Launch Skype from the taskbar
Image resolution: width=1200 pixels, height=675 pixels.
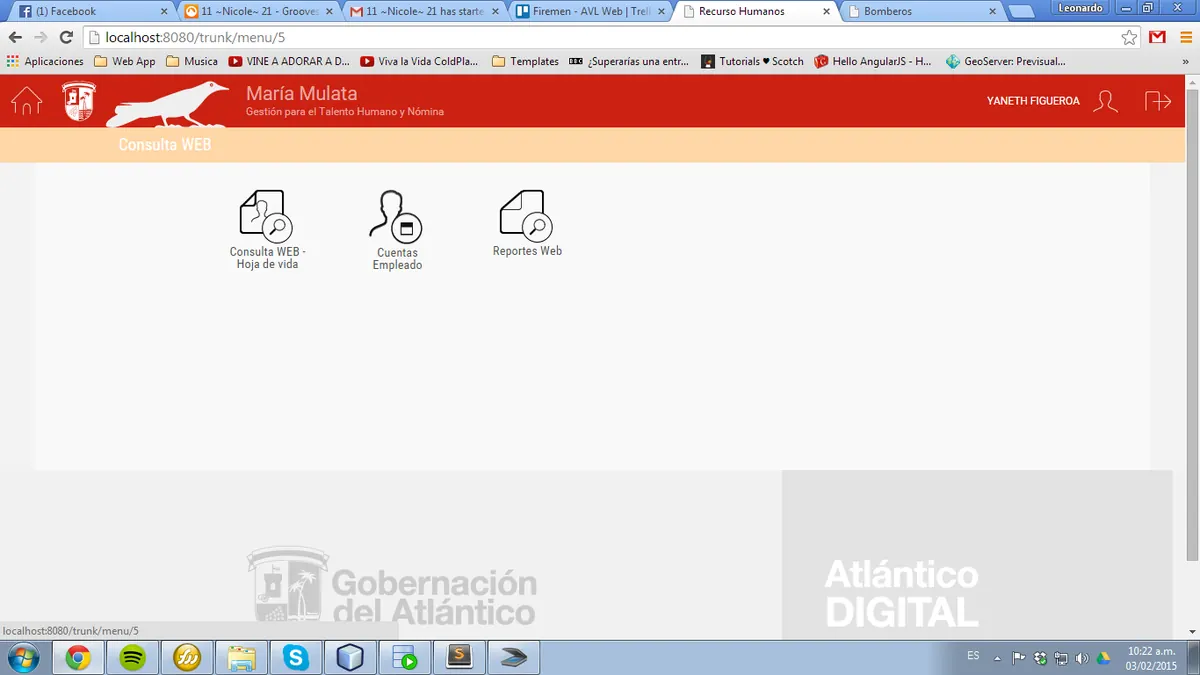point(295,658)
